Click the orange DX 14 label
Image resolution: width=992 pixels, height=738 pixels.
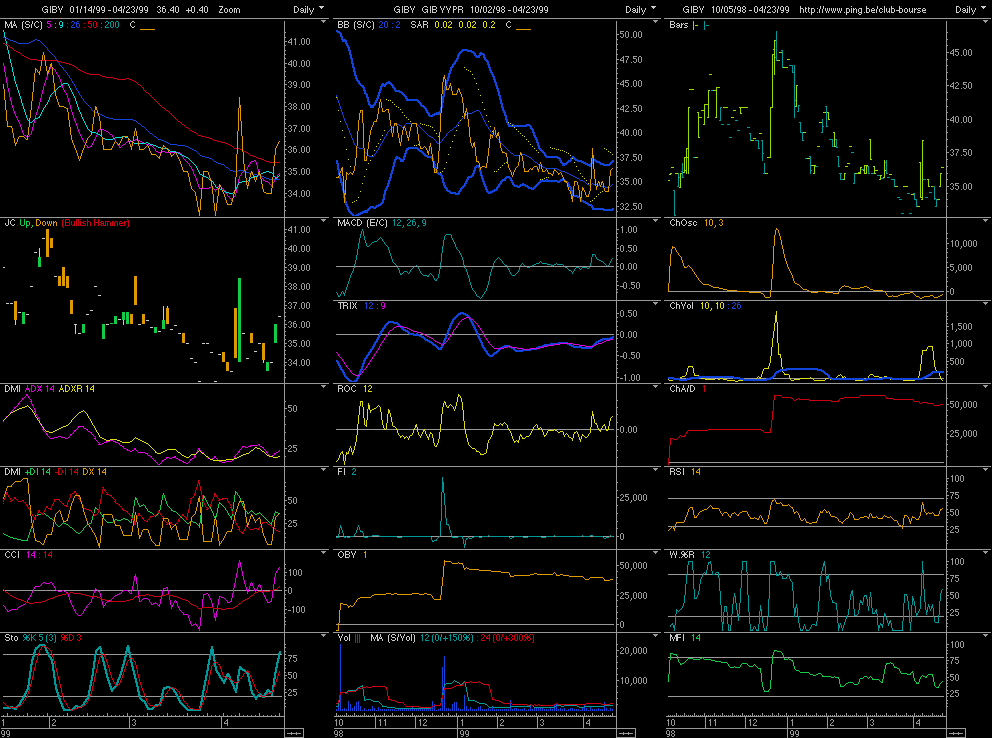[x=94, y=472]
